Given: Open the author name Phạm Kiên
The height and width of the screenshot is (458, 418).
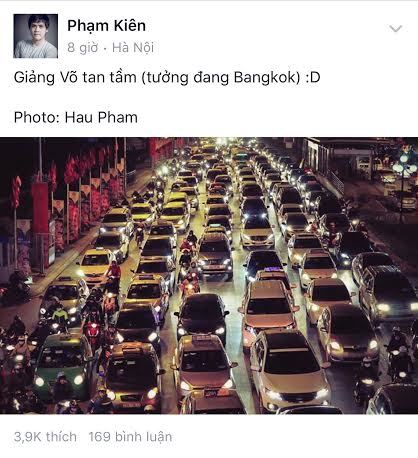Looking at the screenshot, I should click(x=106, y=26).
